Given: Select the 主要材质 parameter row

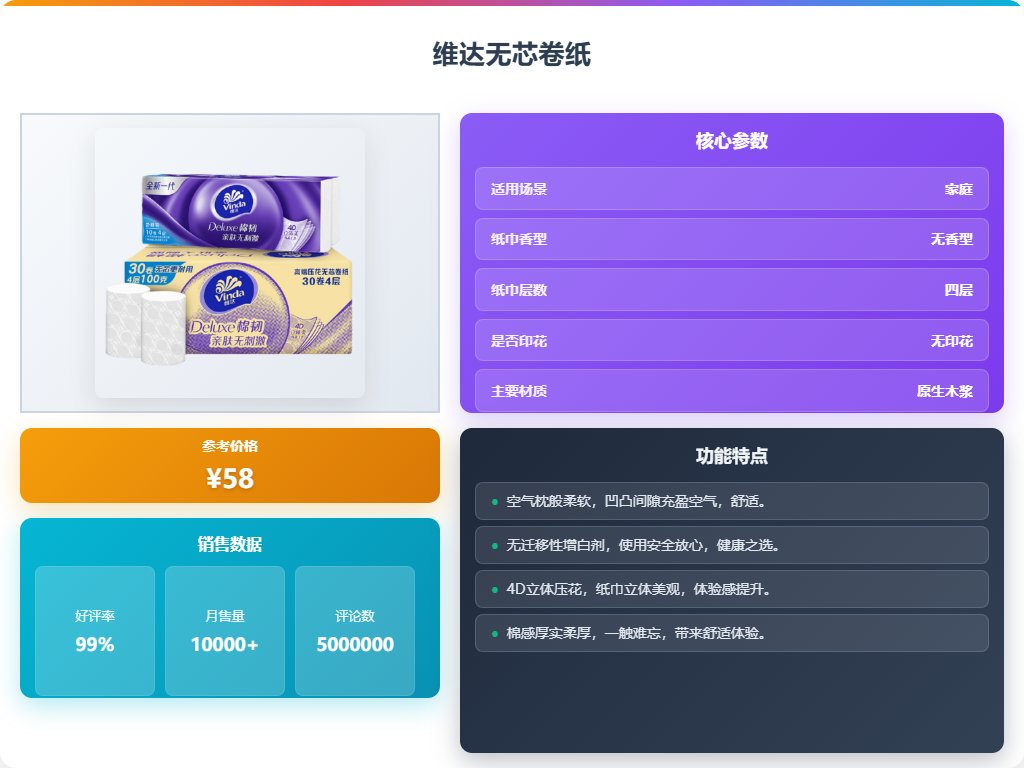Looking at the screenshot, I should pos(731,391).
